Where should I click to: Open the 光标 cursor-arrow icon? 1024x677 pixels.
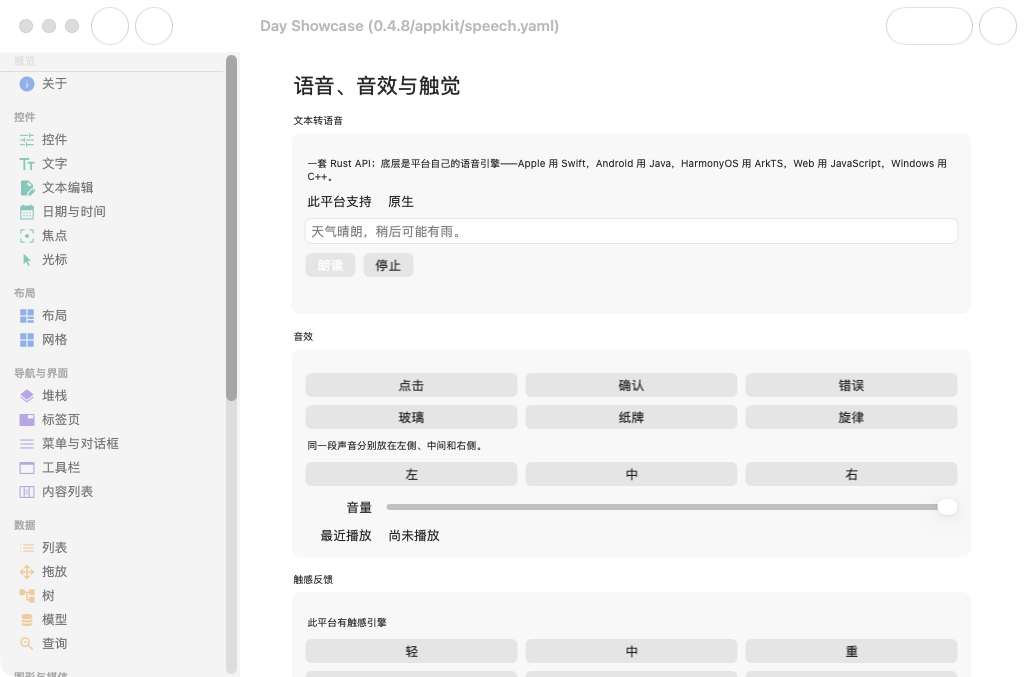point(27,260)
